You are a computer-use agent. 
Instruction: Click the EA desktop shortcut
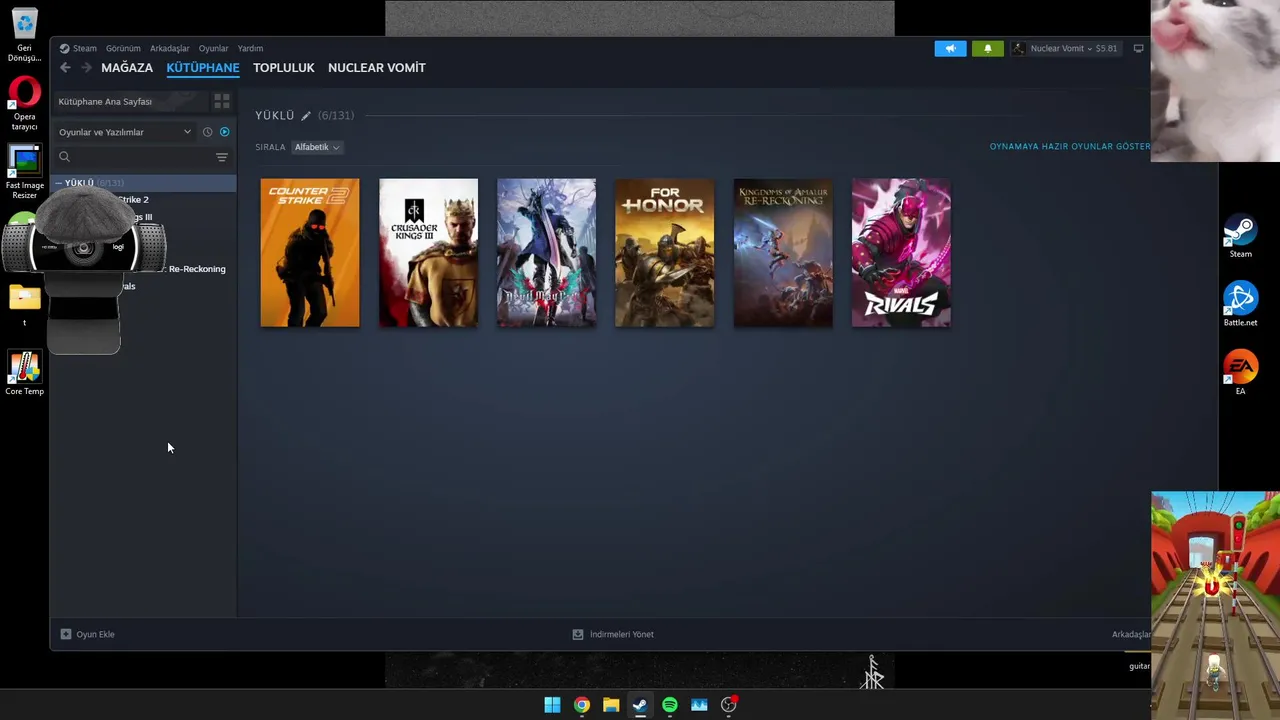point(1240,372)
